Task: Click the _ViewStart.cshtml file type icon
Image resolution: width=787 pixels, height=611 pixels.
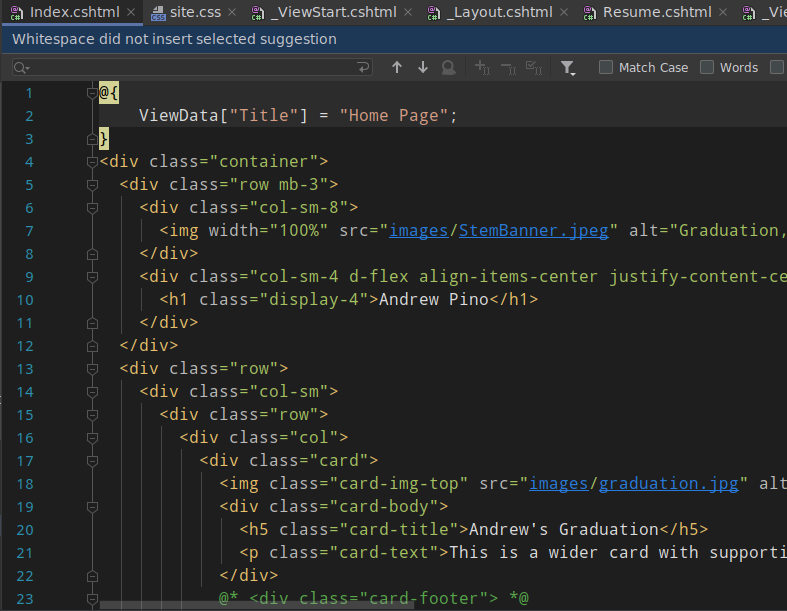Action: 258,13
